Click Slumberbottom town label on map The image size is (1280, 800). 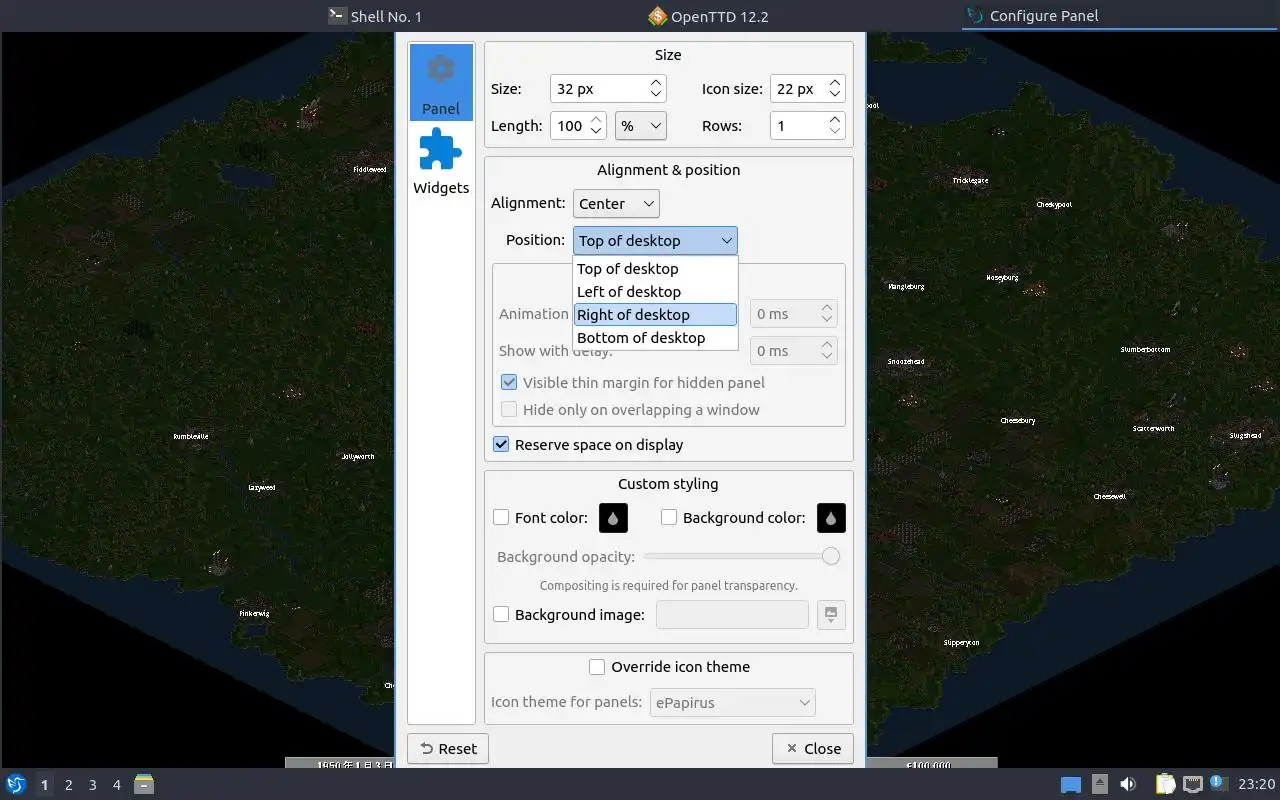click(x=1145, y=350)
